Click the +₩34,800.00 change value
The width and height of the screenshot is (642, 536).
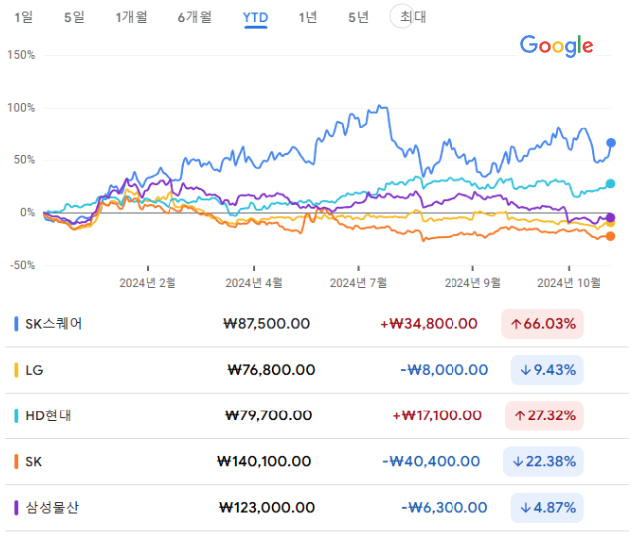point(429,324)
